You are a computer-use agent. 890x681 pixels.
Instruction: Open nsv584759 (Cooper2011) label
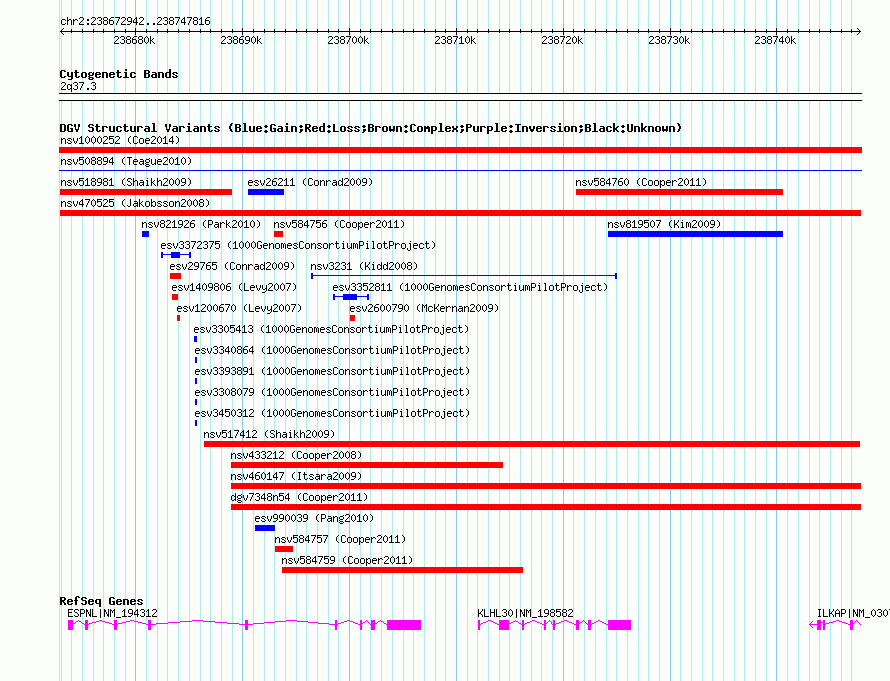click(x=347, y=560)
